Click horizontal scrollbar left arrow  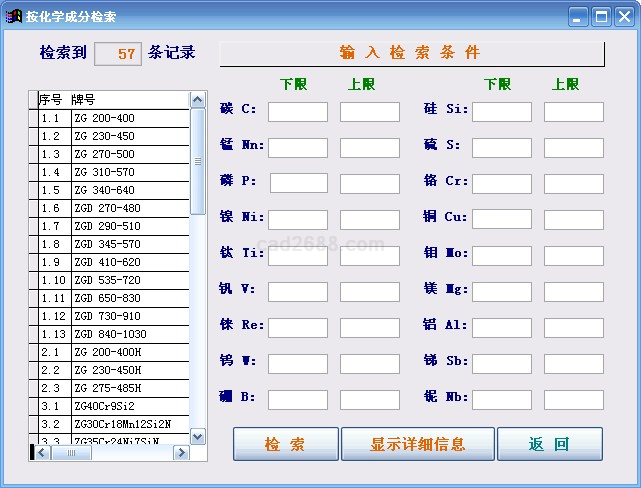click(42, 453)
